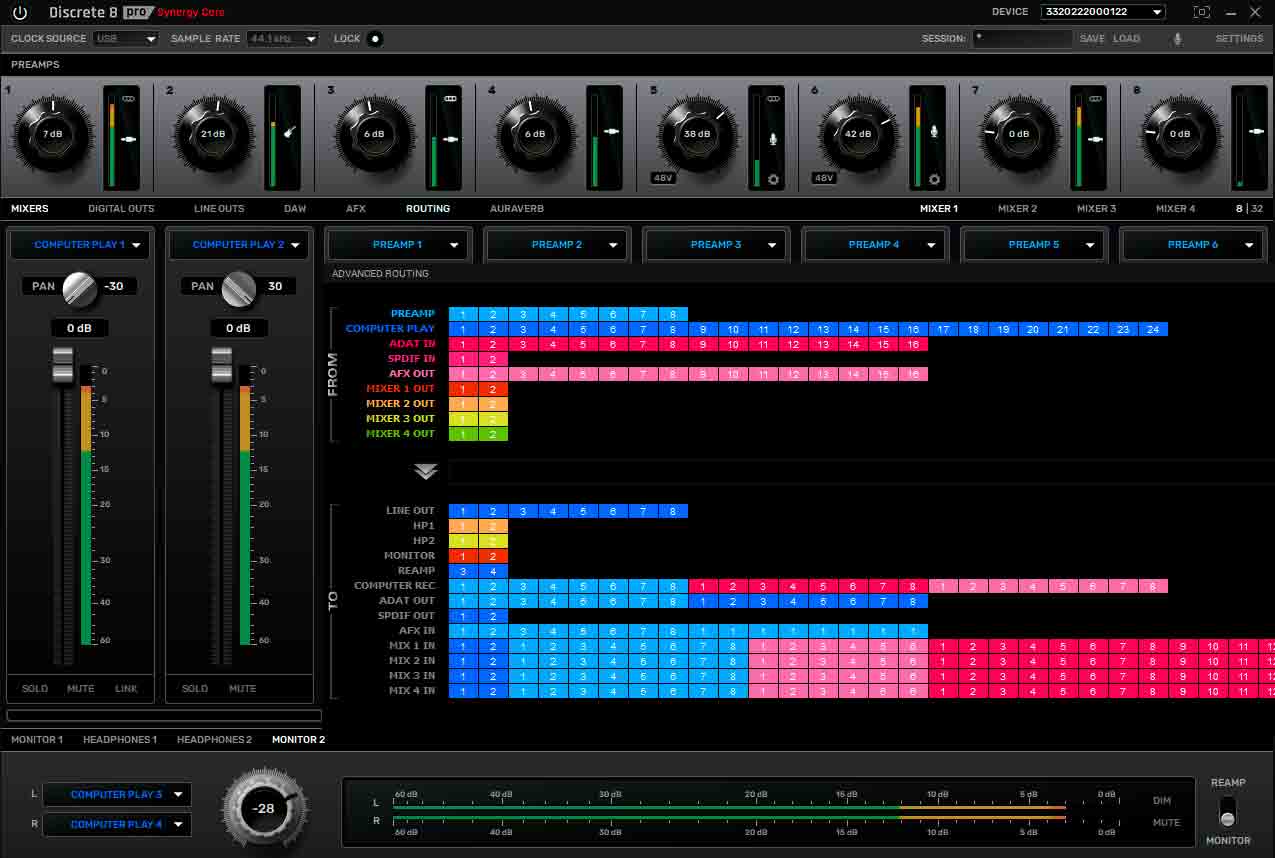This screenshot has width=1275, height=858.
Task: Click the stereo link icon on preamp 1
Action: pyautogui.click(x=128, y=99)
